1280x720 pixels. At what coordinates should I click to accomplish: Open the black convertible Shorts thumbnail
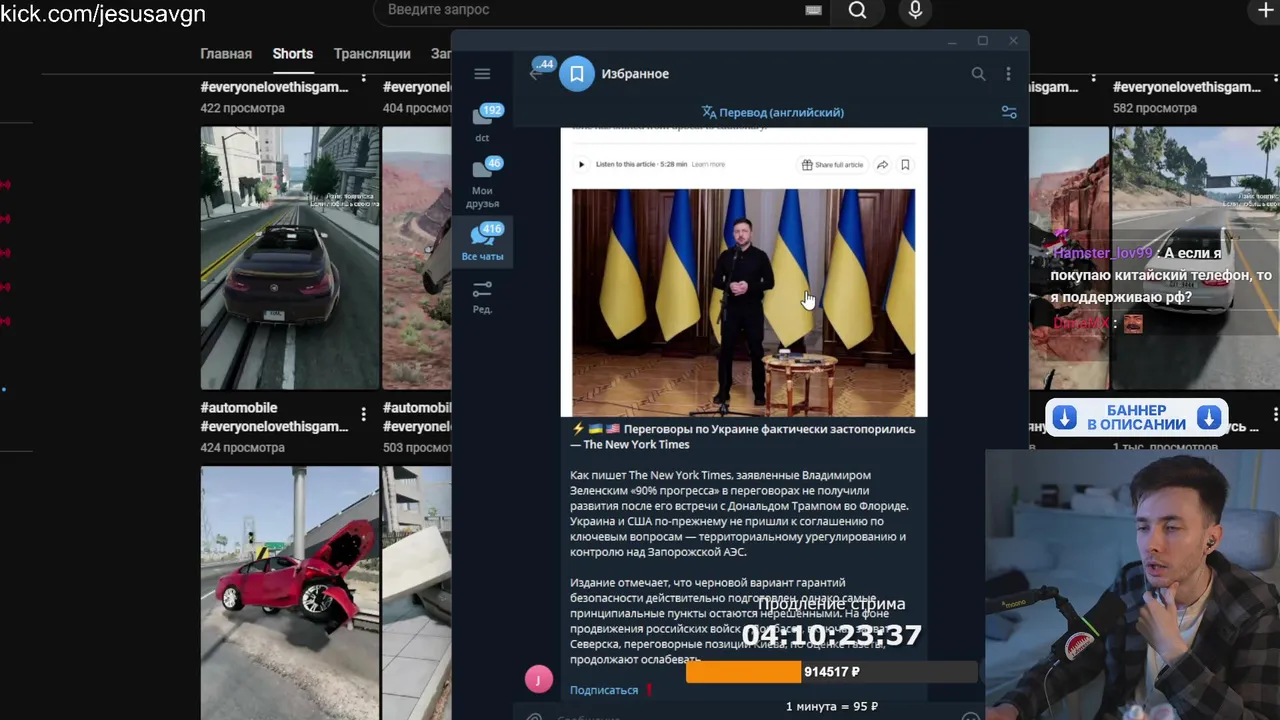290,258
